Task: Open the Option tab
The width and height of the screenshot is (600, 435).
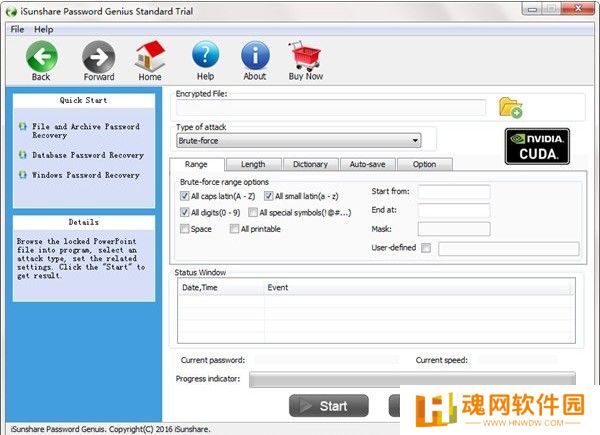Action: 425,164
